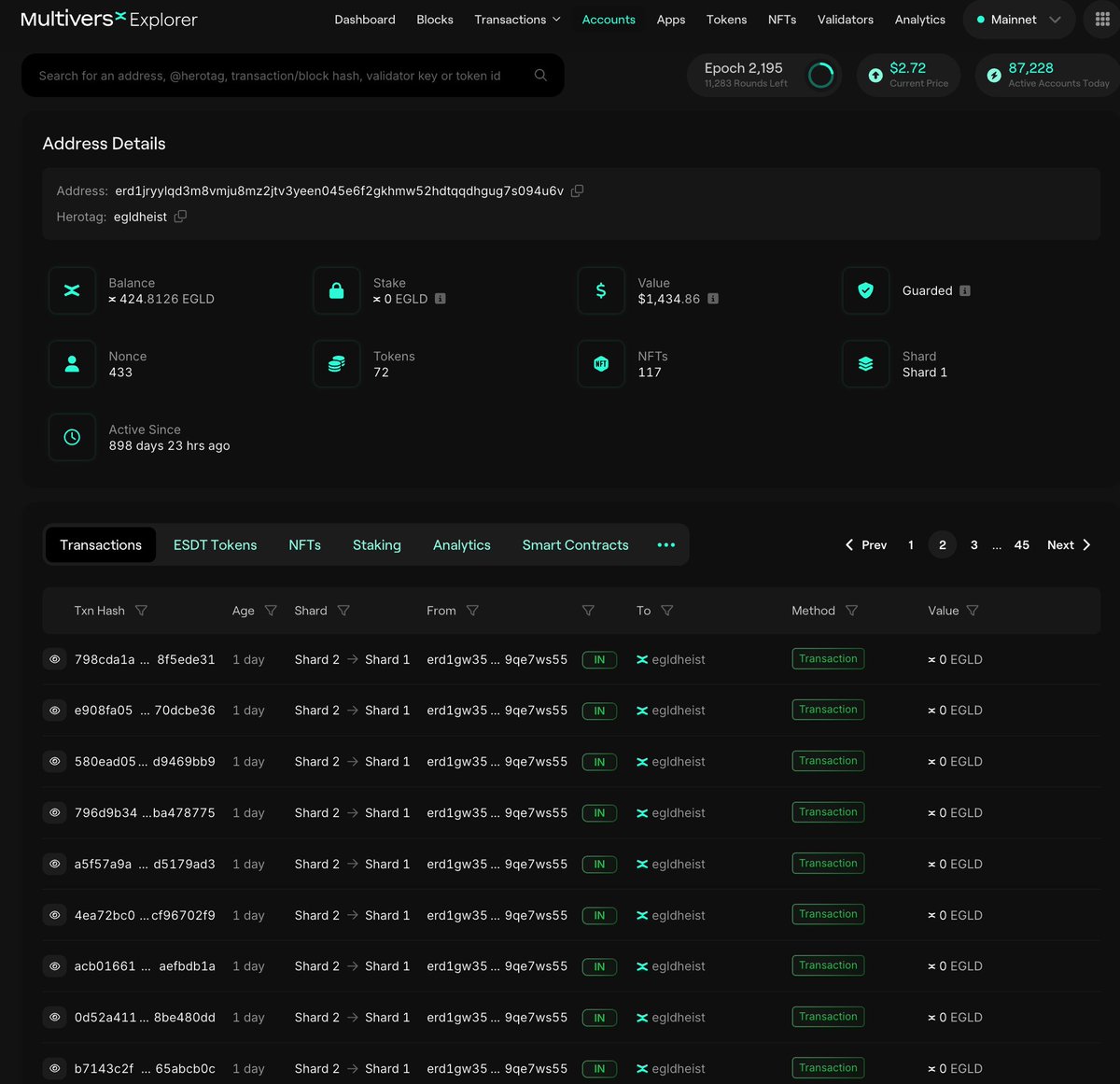Open the Validators nav item
1120x1084 pixels.
[846, 20]
